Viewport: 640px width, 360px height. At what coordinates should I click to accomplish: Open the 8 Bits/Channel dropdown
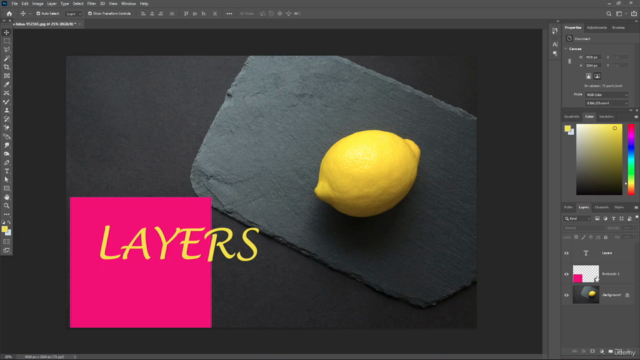click(x=607, y=103)
